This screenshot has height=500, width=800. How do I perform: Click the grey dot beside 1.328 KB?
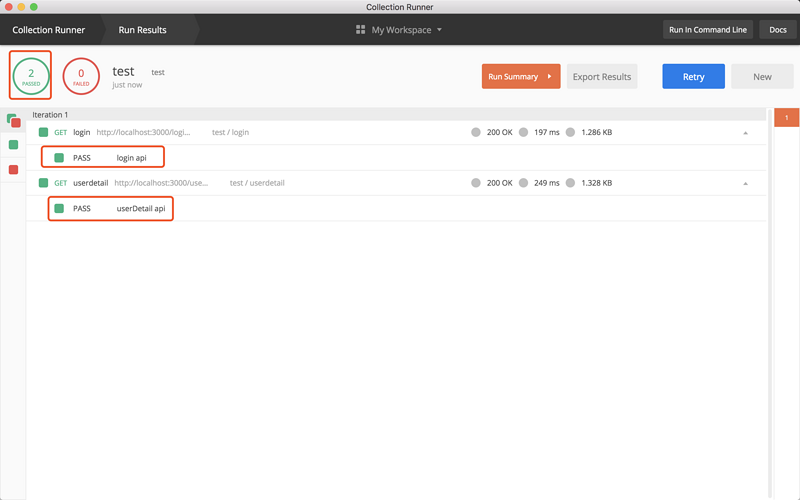tap(570, 183)
